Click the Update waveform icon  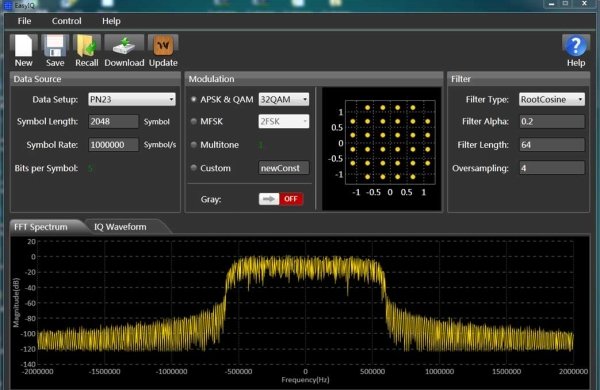(163, 46)
